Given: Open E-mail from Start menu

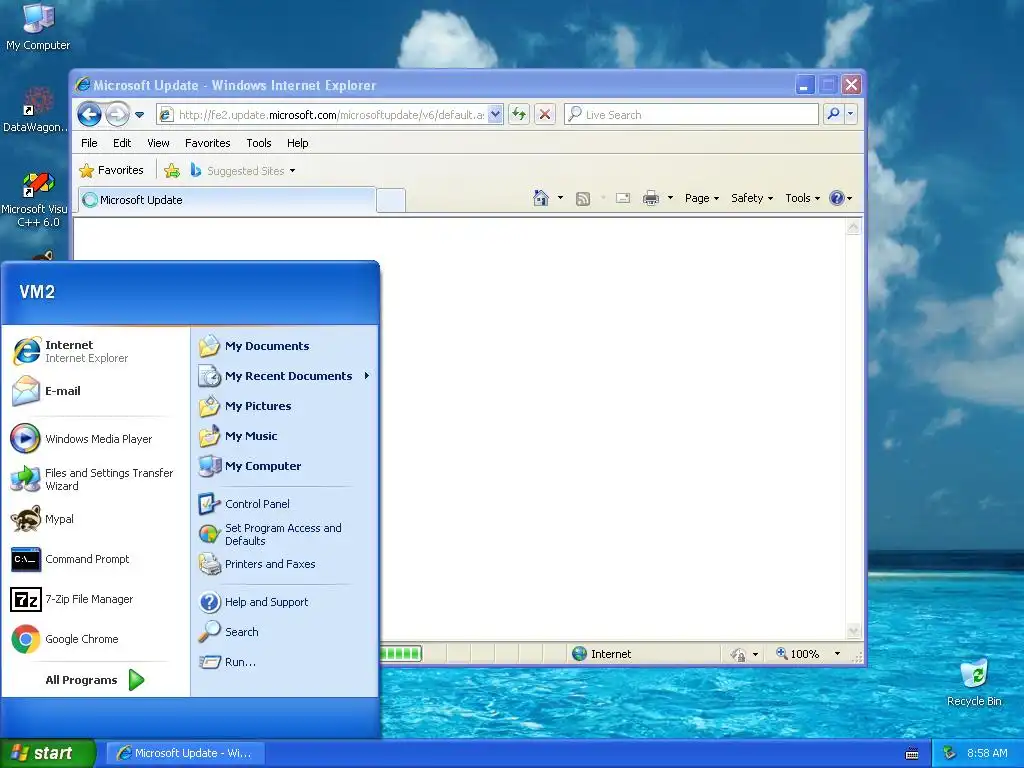Looking at the screenshot, I should coord(95,391).
